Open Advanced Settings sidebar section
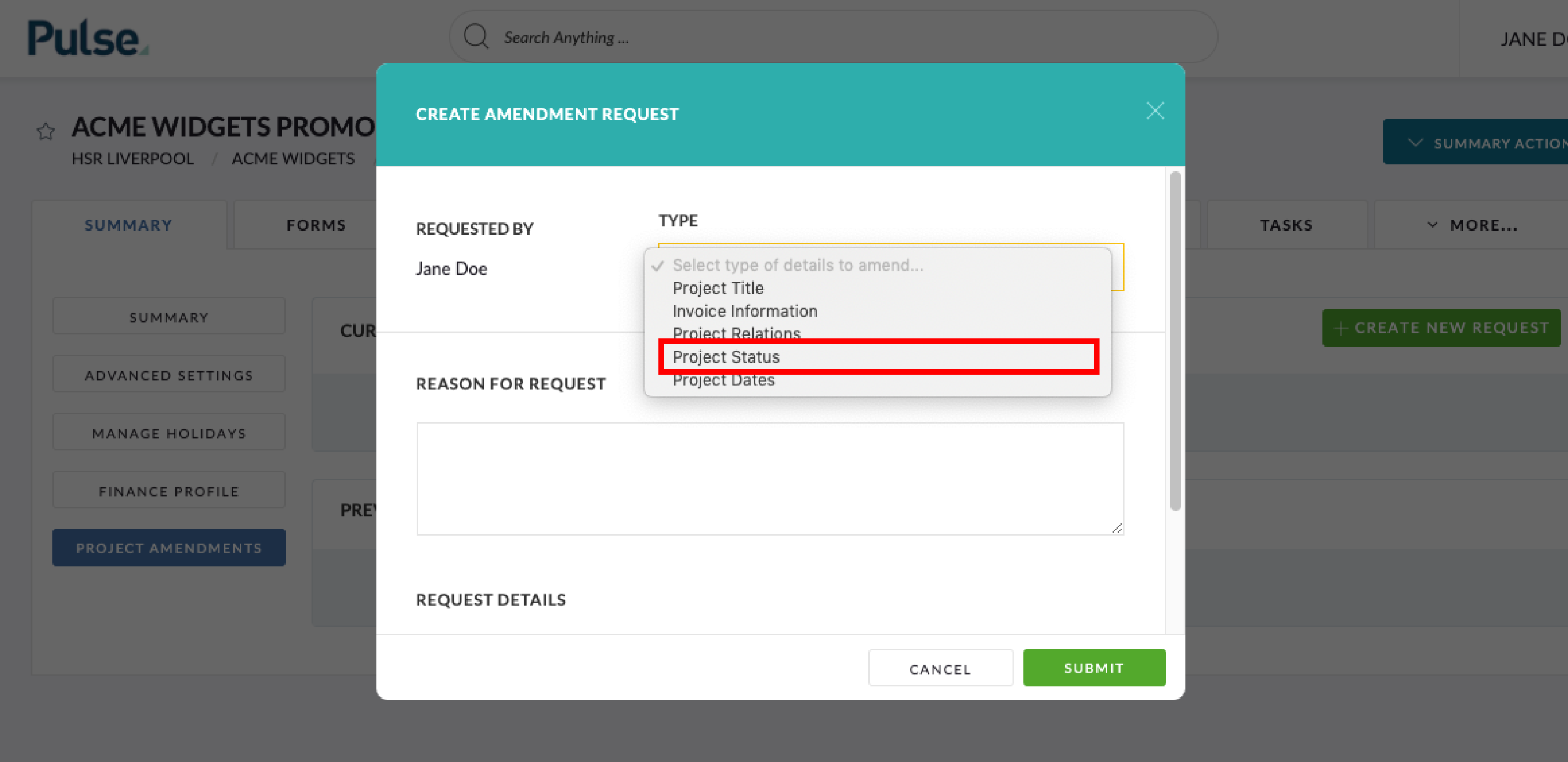1568x762 pixels. [x=169, y=375]
